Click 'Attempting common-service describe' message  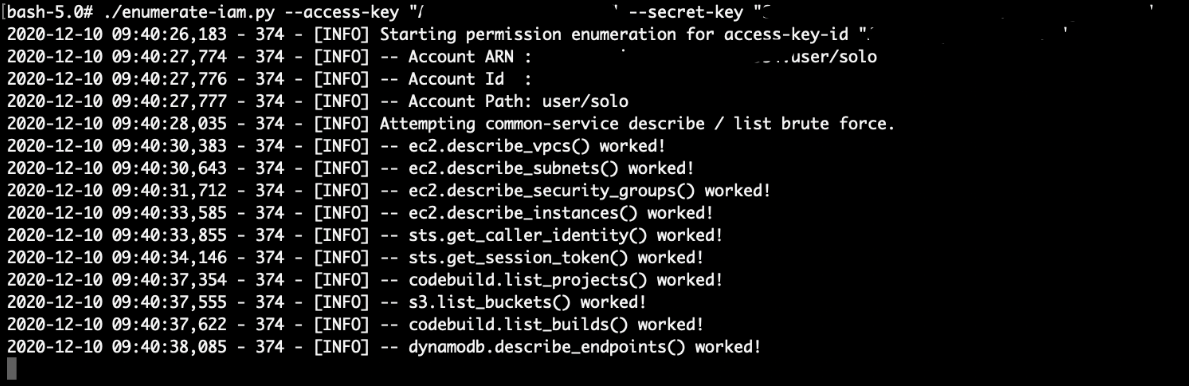tap(637, 124)
